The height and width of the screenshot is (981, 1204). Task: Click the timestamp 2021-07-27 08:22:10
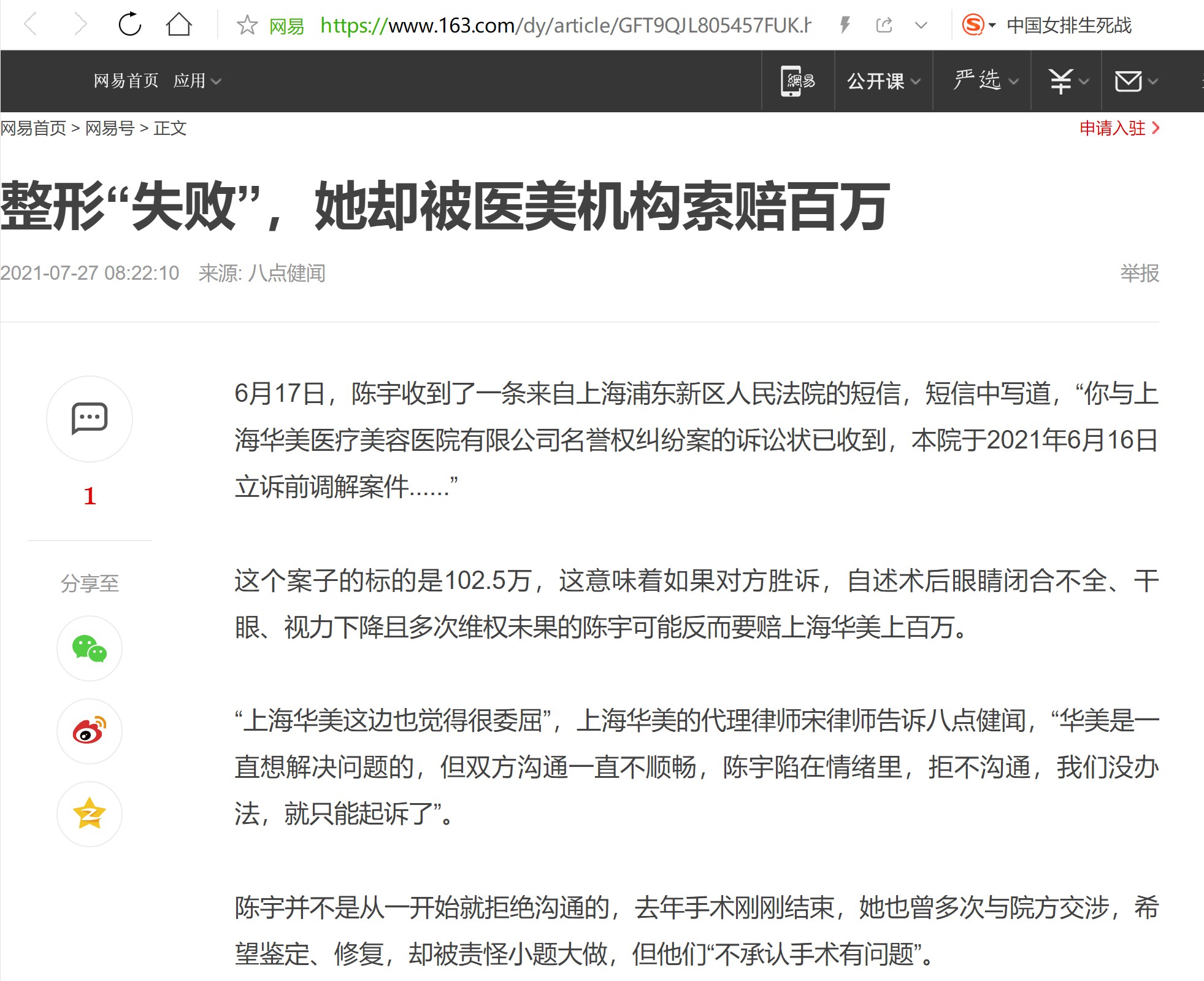click(x=90, y=273)
